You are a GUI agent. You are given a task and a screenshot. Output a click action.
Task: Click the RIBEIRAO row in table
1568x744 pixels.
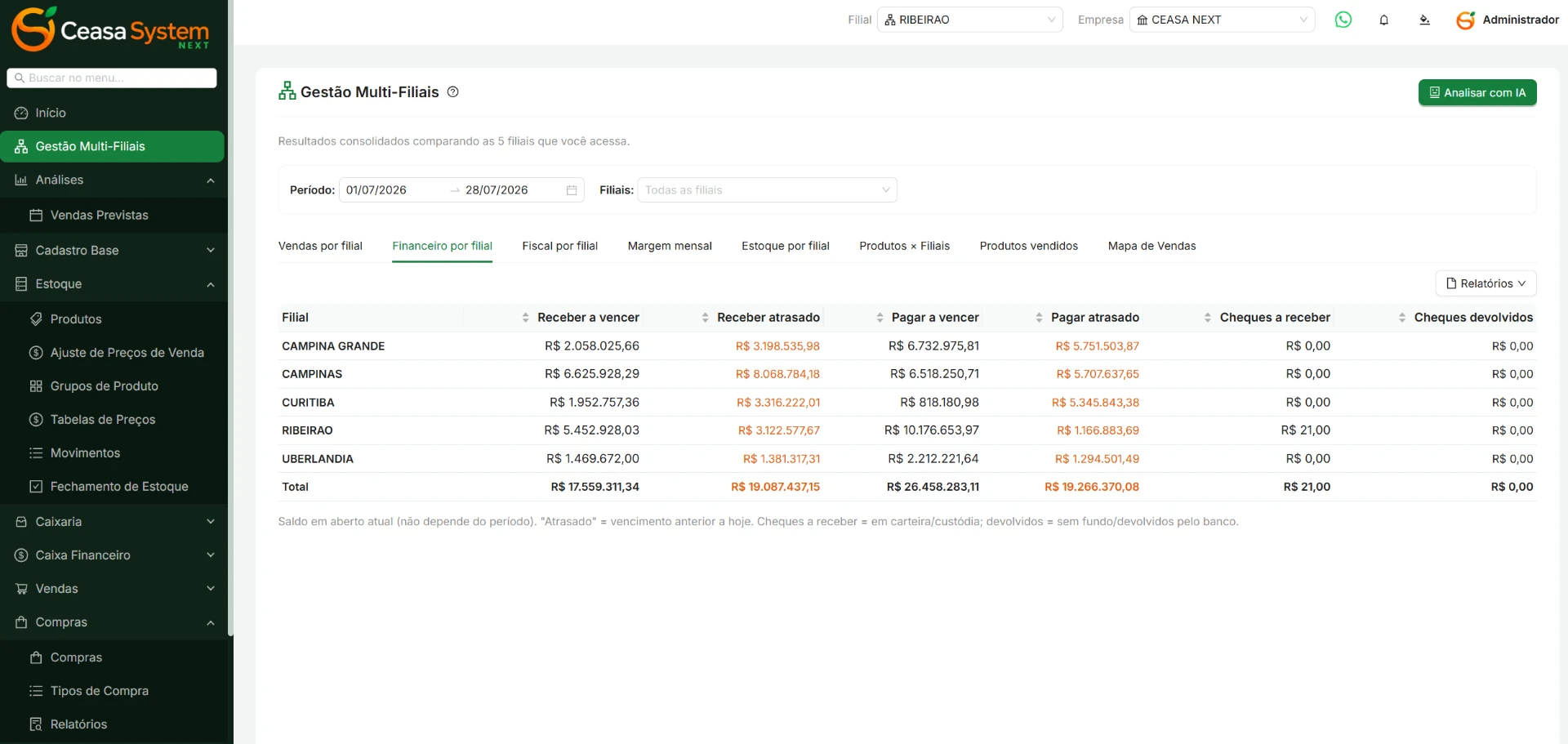[906, 430]
